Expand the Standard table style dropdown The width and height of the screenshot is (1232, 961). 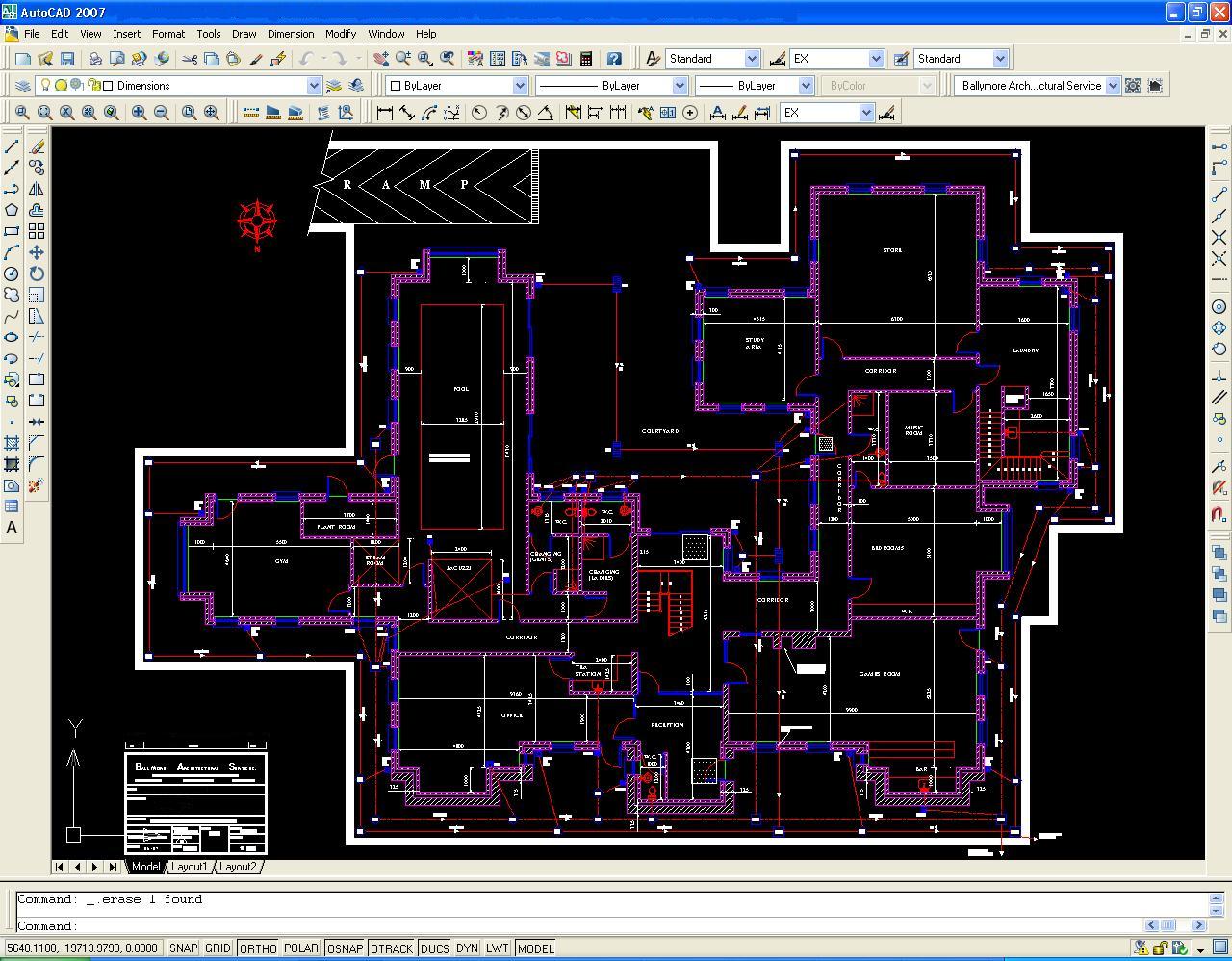[x=1000, y=59]
